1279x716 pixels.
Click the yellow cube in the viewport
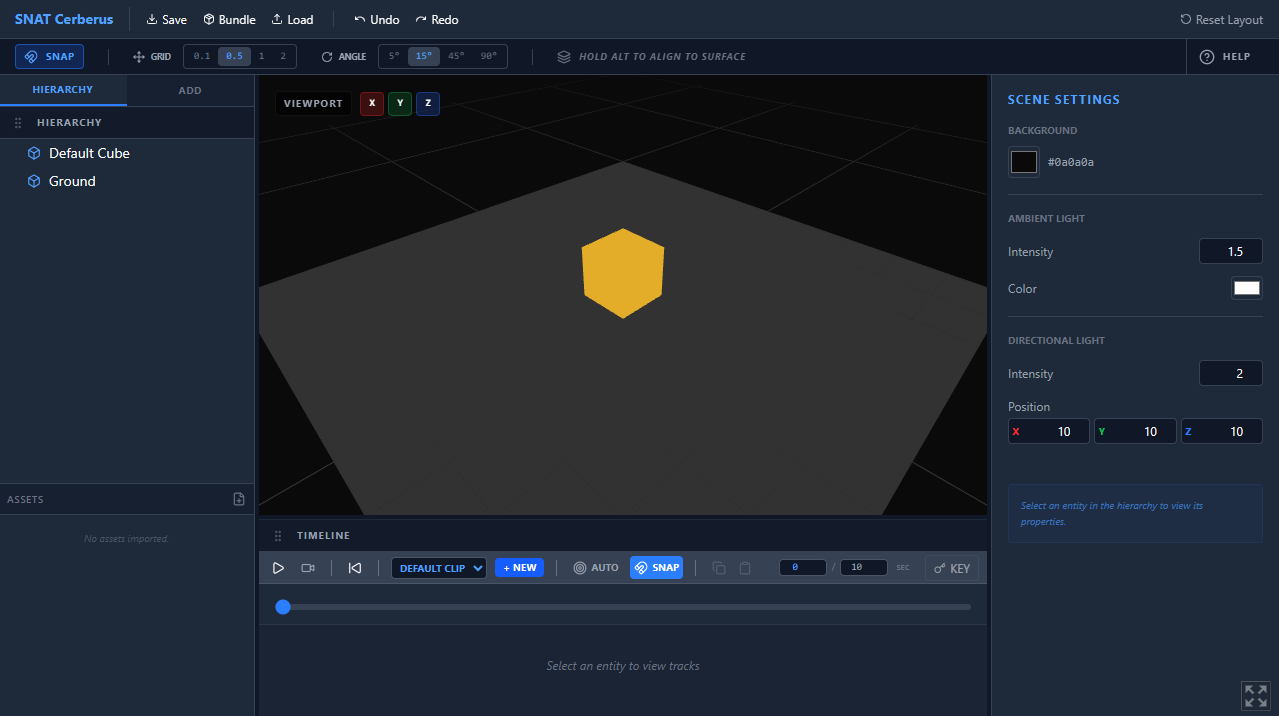[x=623, y=273]
